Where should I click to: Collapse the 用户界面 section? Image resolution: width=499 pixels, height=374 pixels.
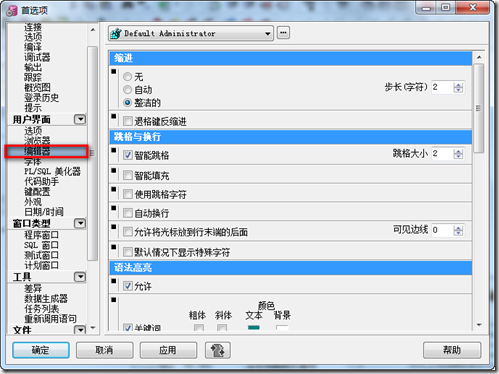(x=80, y=119)
